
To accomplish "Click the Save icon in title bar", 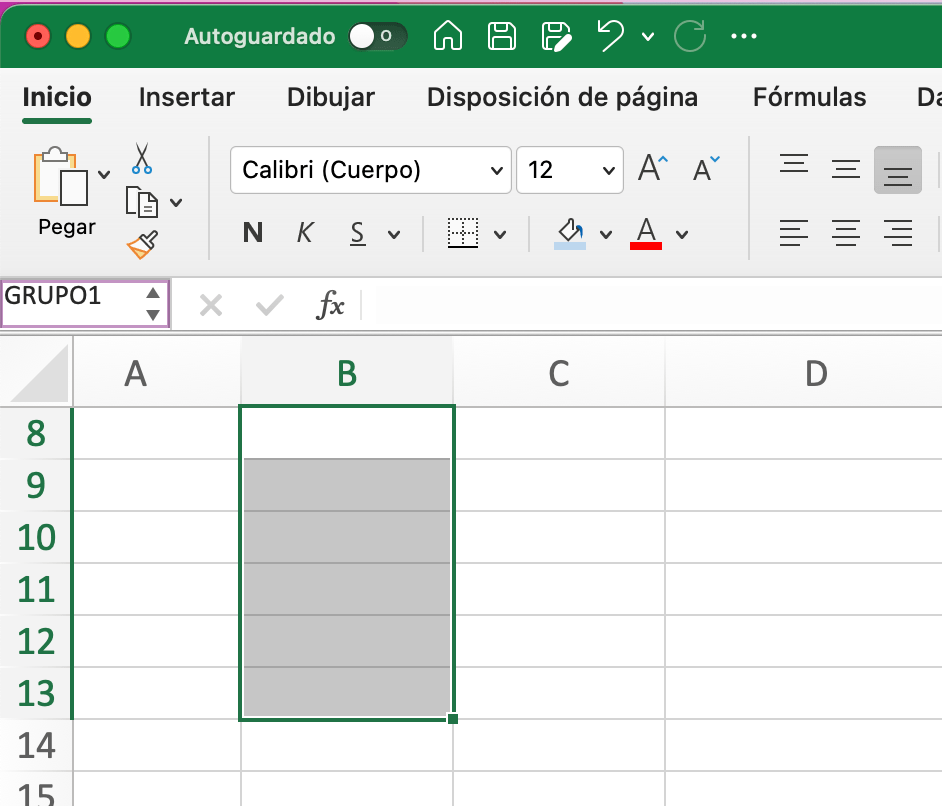I will [501, 37].
